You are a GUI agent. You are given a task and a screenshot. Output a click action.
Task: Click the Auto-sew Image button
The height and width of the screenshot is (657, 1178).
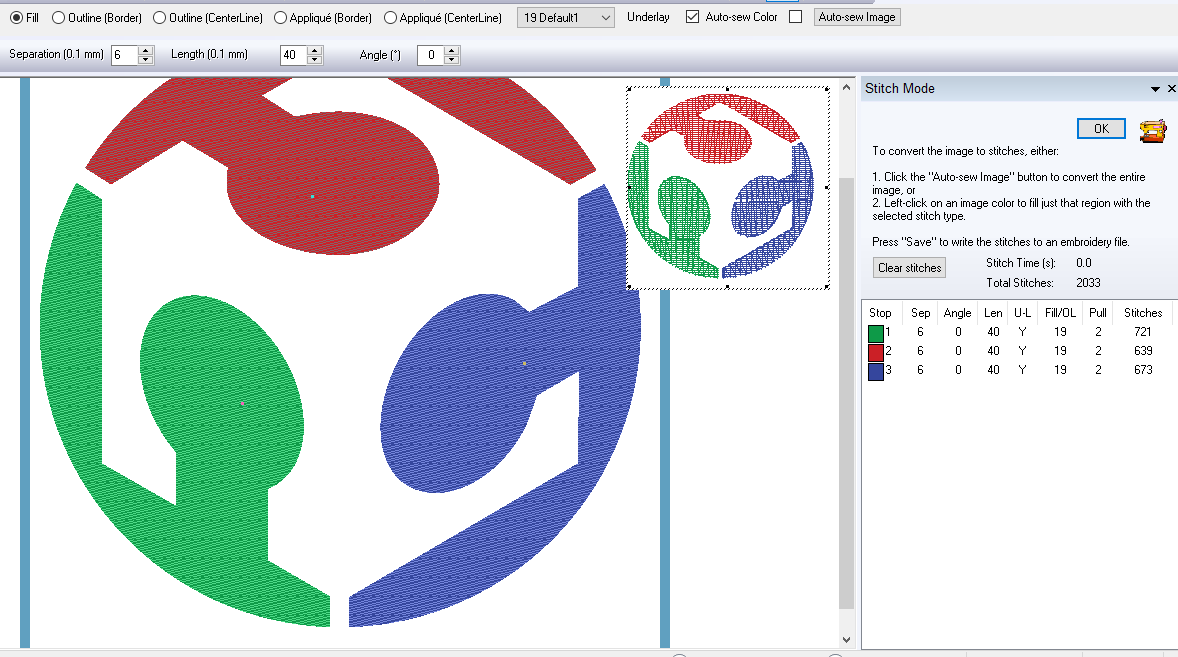[857, 17]
